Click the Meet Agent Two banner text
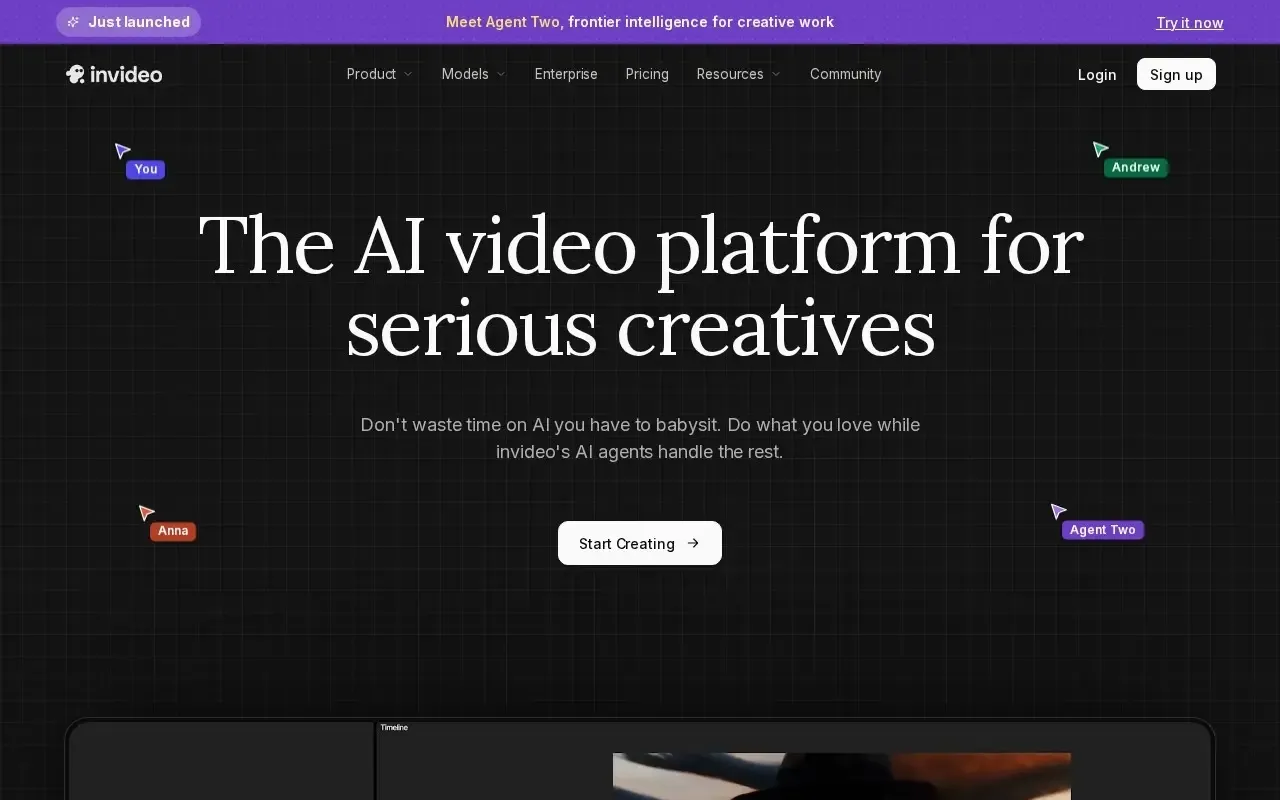Image resolution: width=1280 pixels, height=800 pixels. click(640, 22)
